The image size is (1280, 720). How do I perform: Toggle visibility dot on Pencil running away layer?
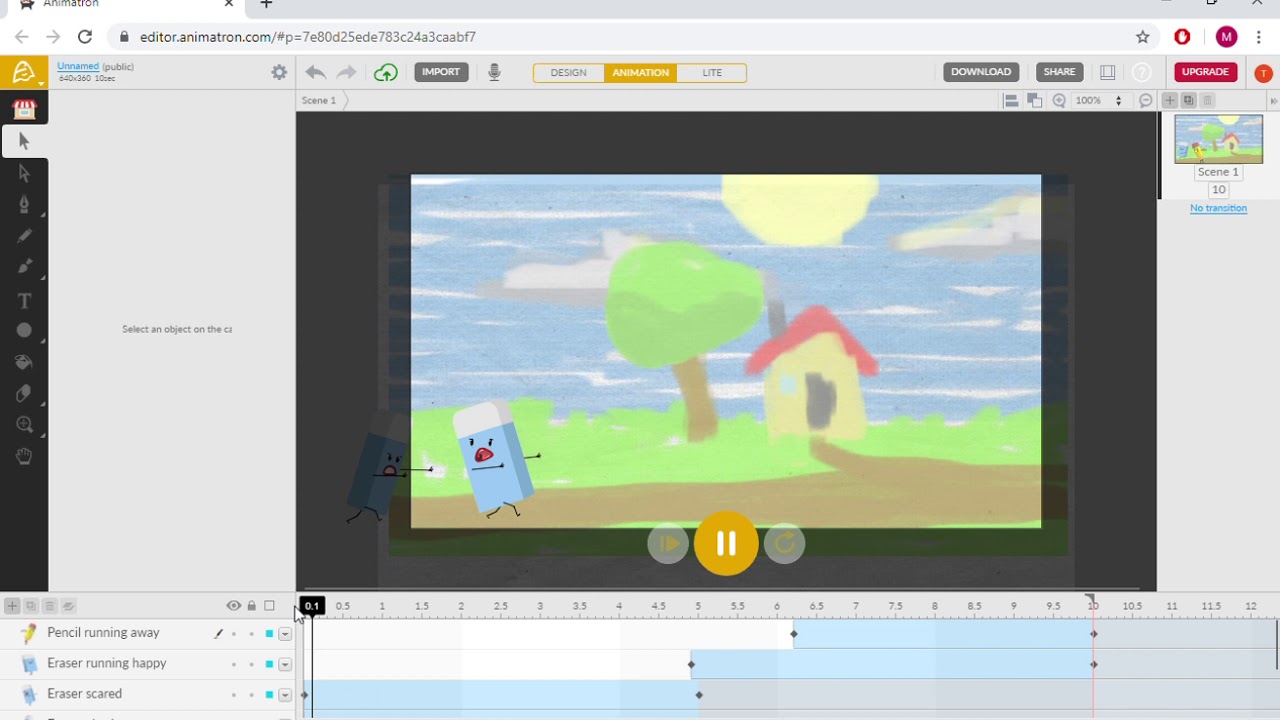pos(234,634)
